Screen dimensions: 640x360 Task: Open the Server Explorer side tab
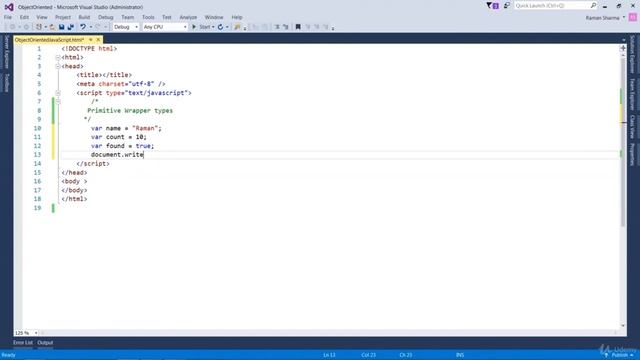click(7, 52)
